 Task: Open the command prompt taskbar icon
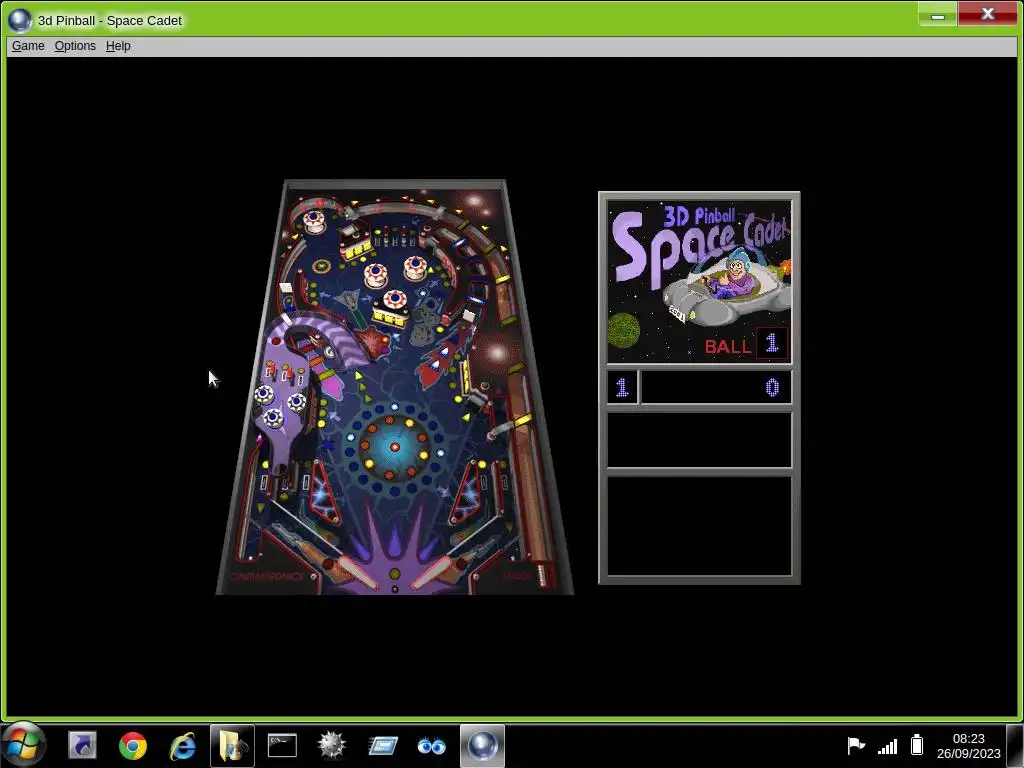[x=282, y=745]
